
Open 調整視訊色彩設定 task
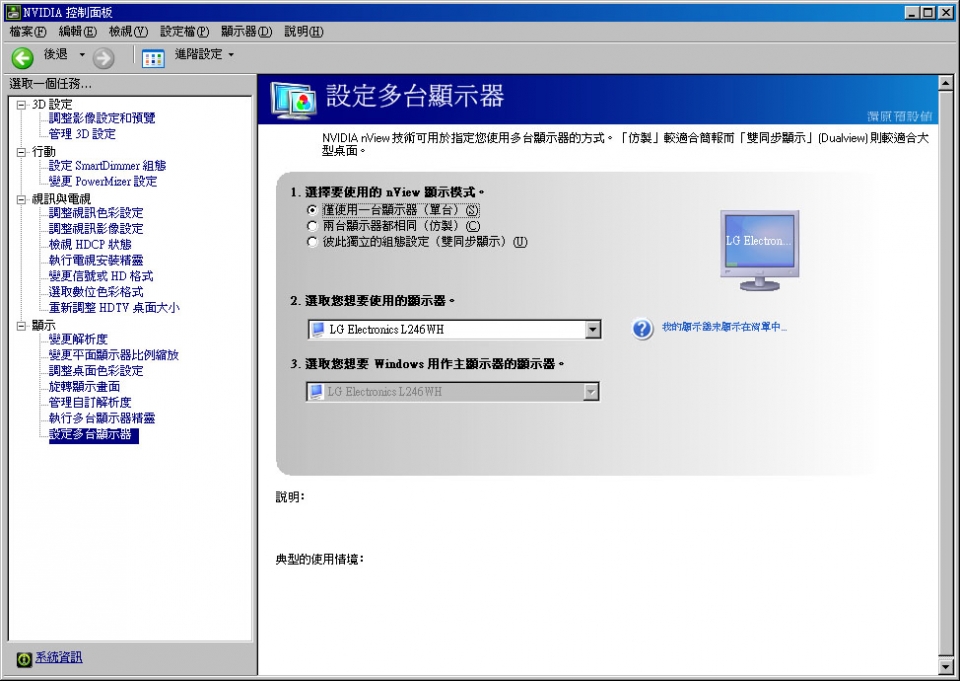tap(96, 213)
